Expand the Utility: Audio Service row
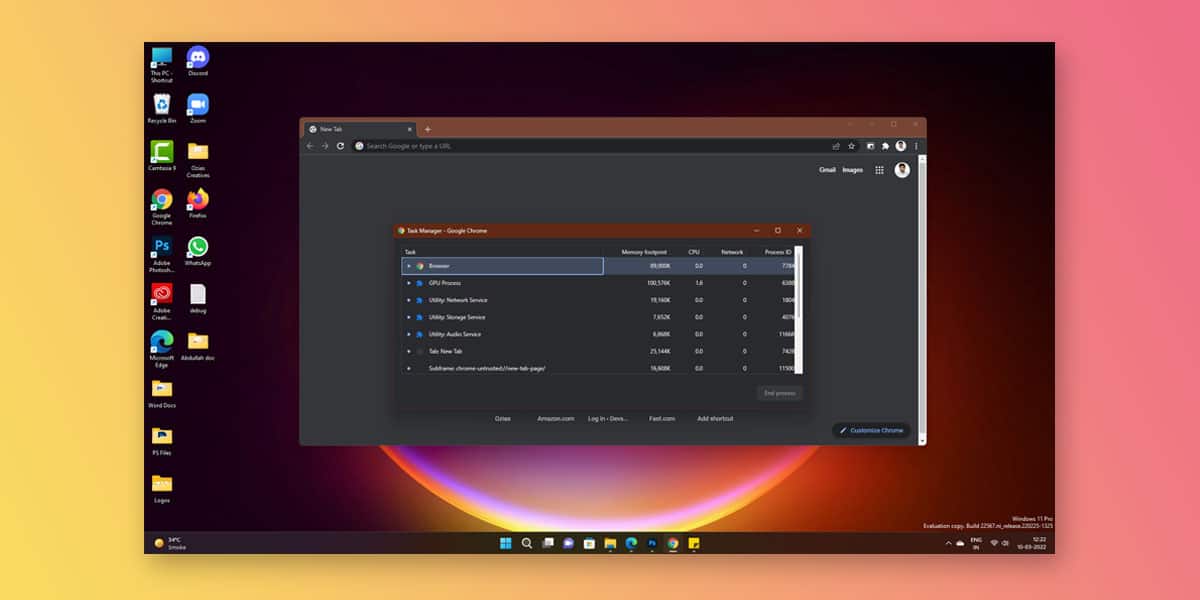 point(409,334)
